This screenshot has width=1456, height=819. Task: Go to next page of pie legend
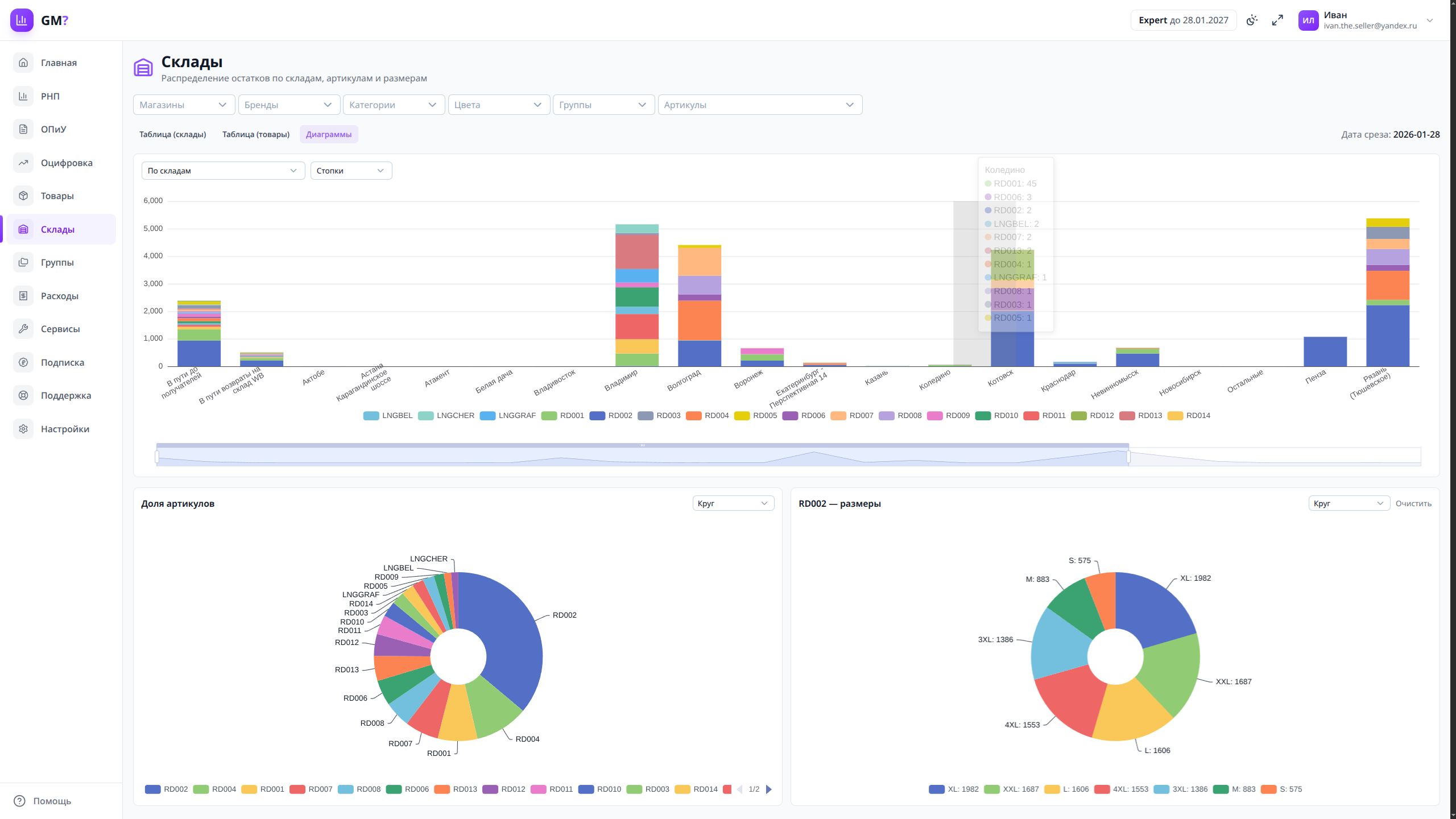pyautogui.click(x=769, y=789)
